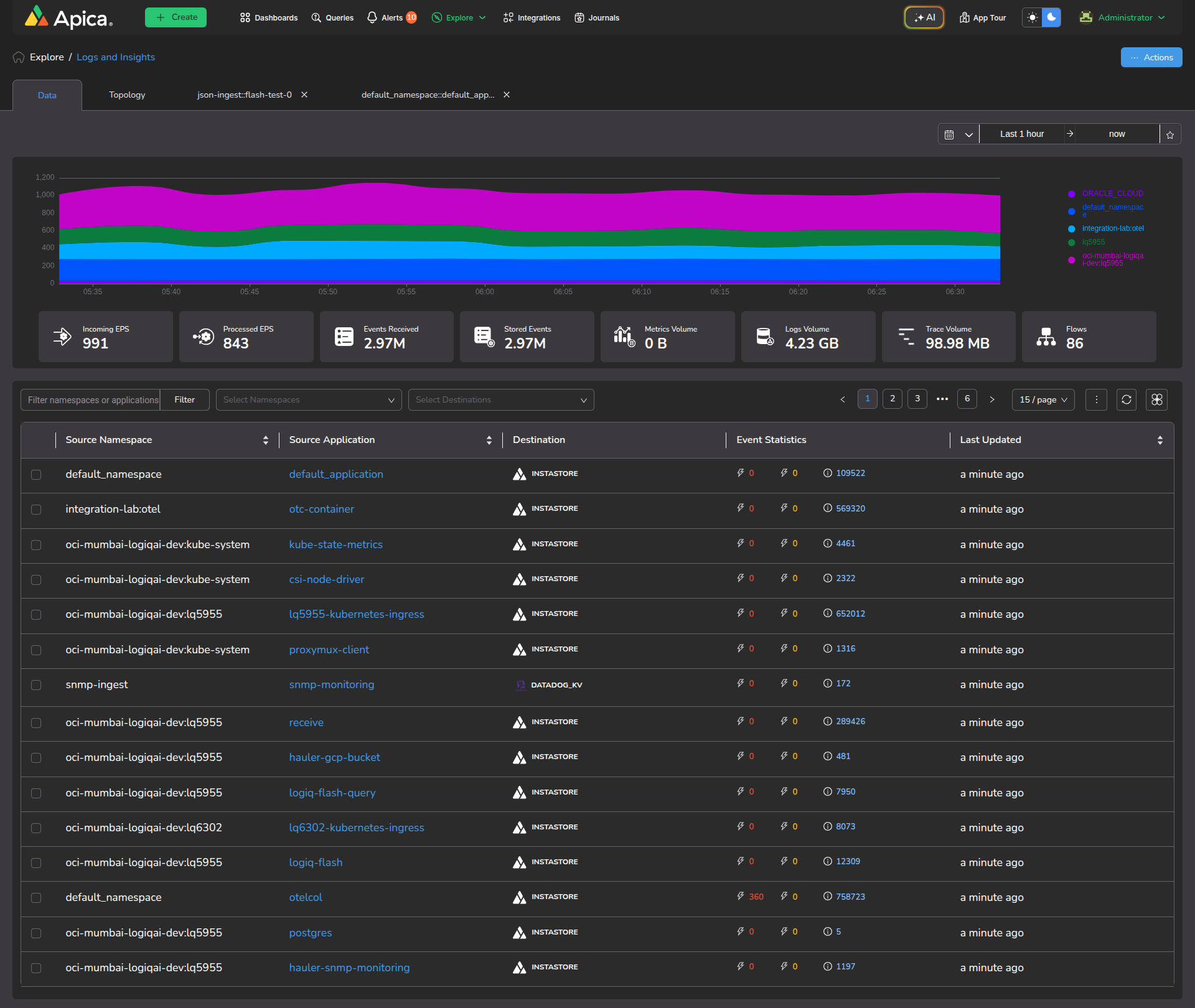Screen dimensions: 1195x1008
Task: Click the AI assistant button
Action: click(x=924, y=17)
